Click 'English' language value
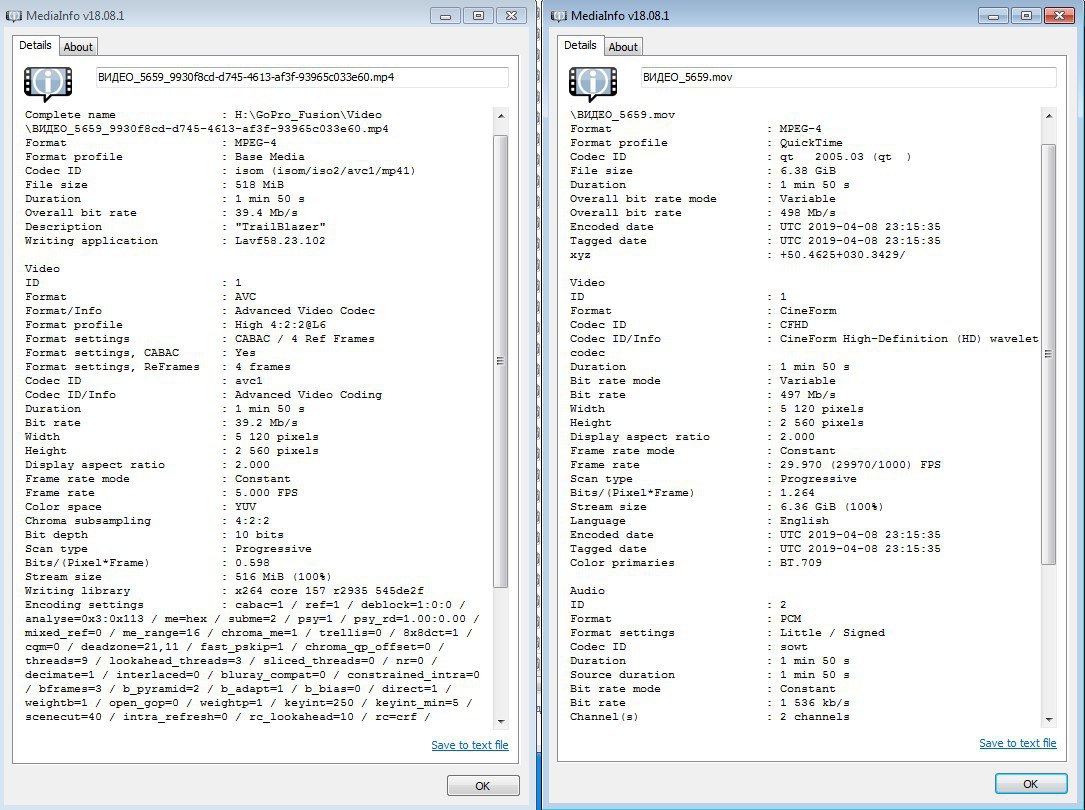This screenshot has height=810, width=1085. (804, 520)
